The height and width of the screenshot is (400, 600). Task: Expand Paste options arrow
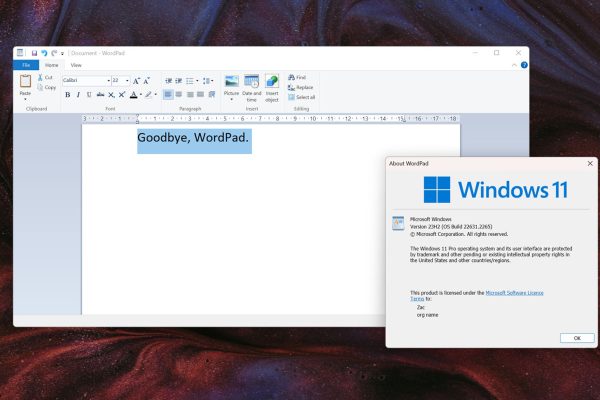[25, 100]
